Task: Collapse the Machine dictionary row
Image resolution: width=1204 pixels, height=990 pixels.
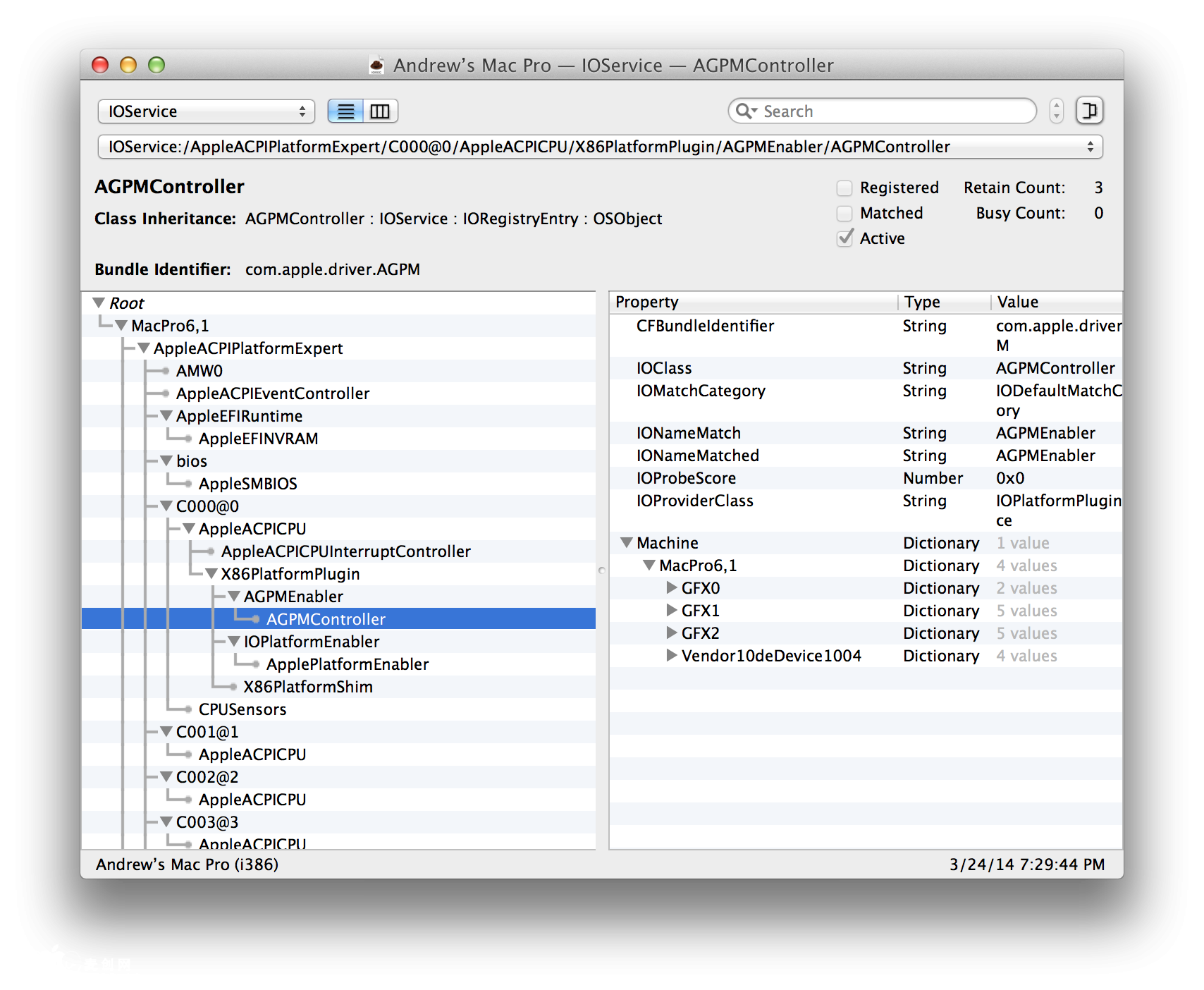Action: (x=626, y=543)
